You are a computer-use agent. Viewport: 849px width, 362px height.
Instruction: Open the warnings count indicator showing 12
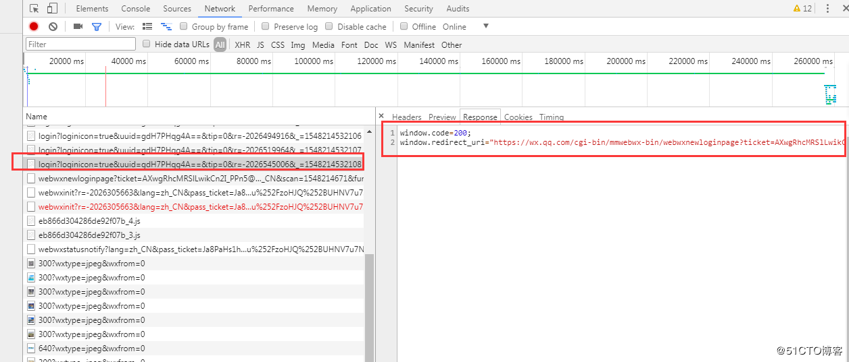[x=802, y=9]
